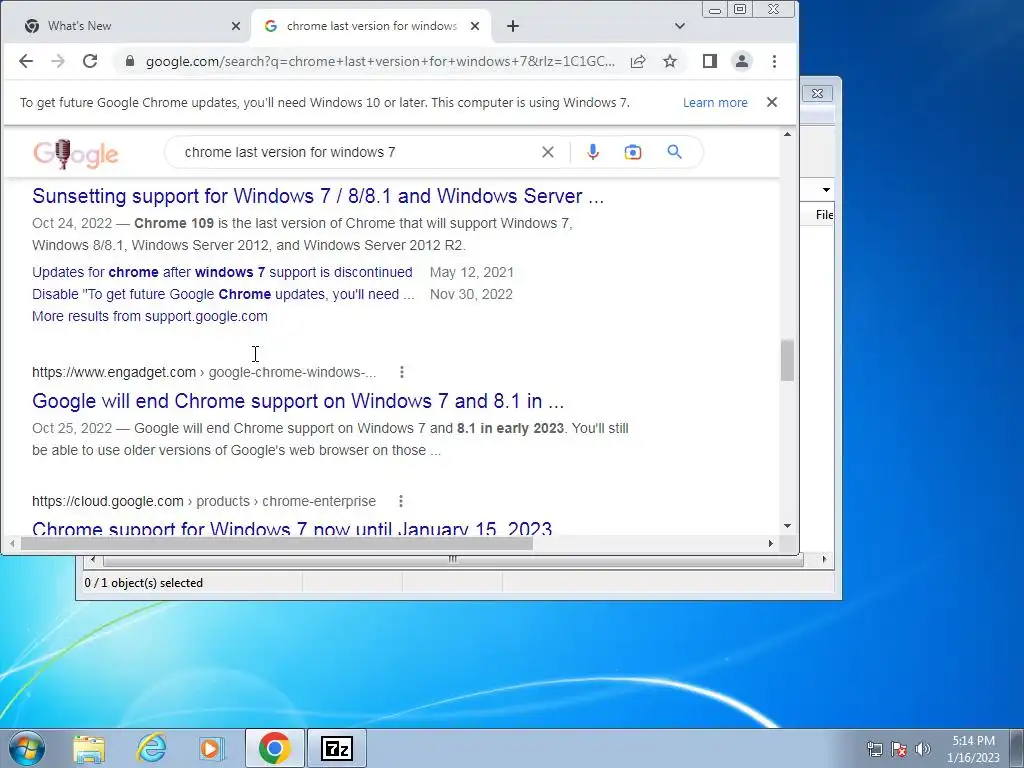The image size is (1024, 768).
Task: Open Learn more about Windows 10 requirement
Action: click(x=715, y=103)
